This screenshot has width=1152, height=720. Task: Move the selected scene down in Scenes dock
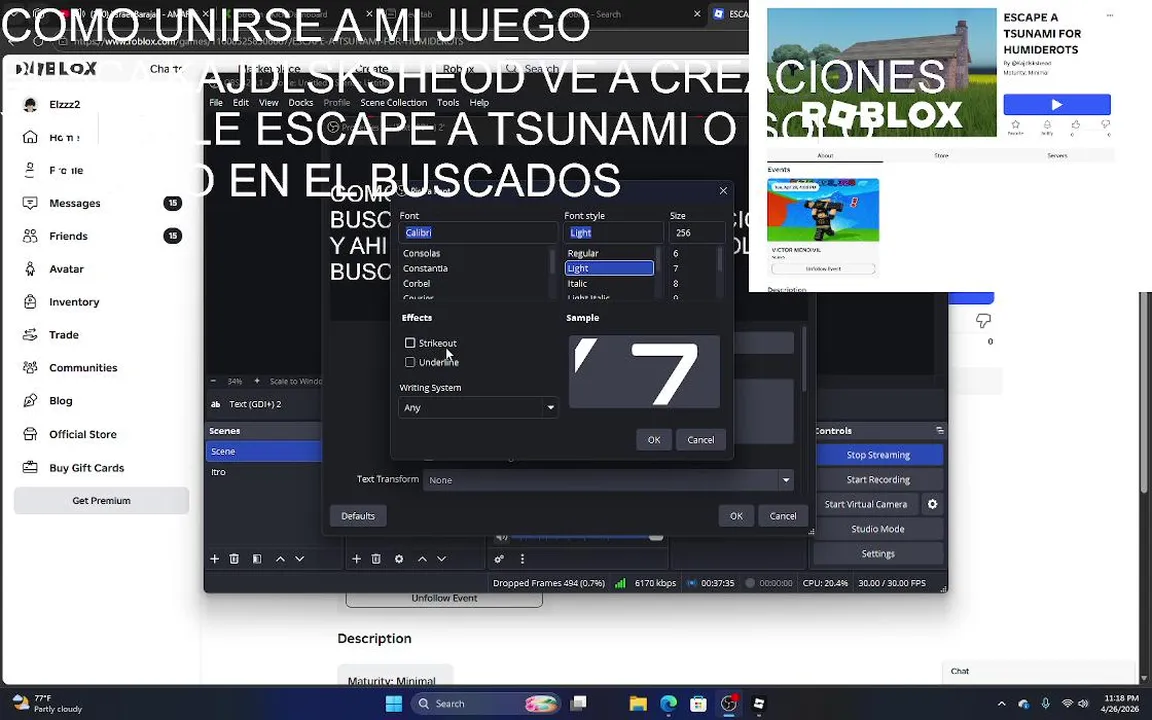pyautogui.click(x=300, y=559)
